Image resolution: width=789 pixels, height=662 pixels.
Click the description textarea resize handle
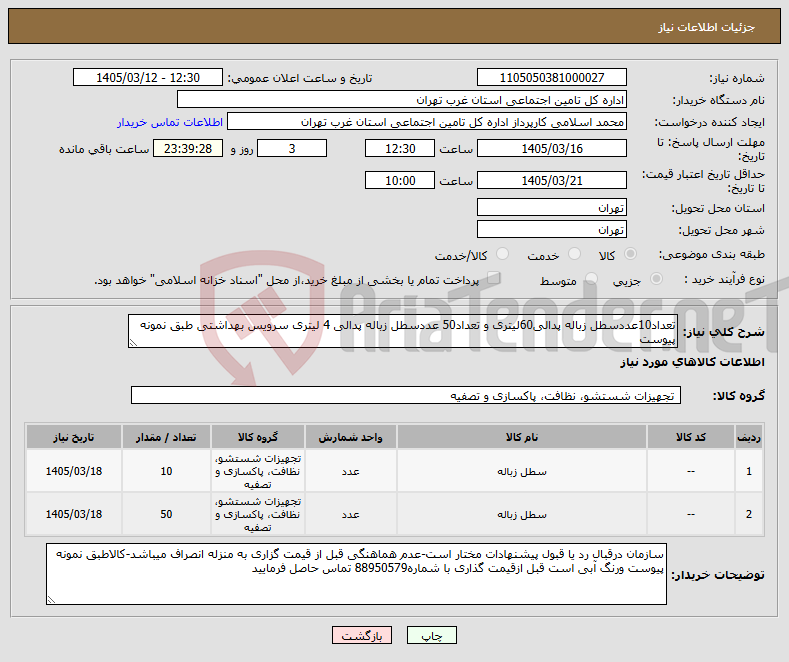133,343
